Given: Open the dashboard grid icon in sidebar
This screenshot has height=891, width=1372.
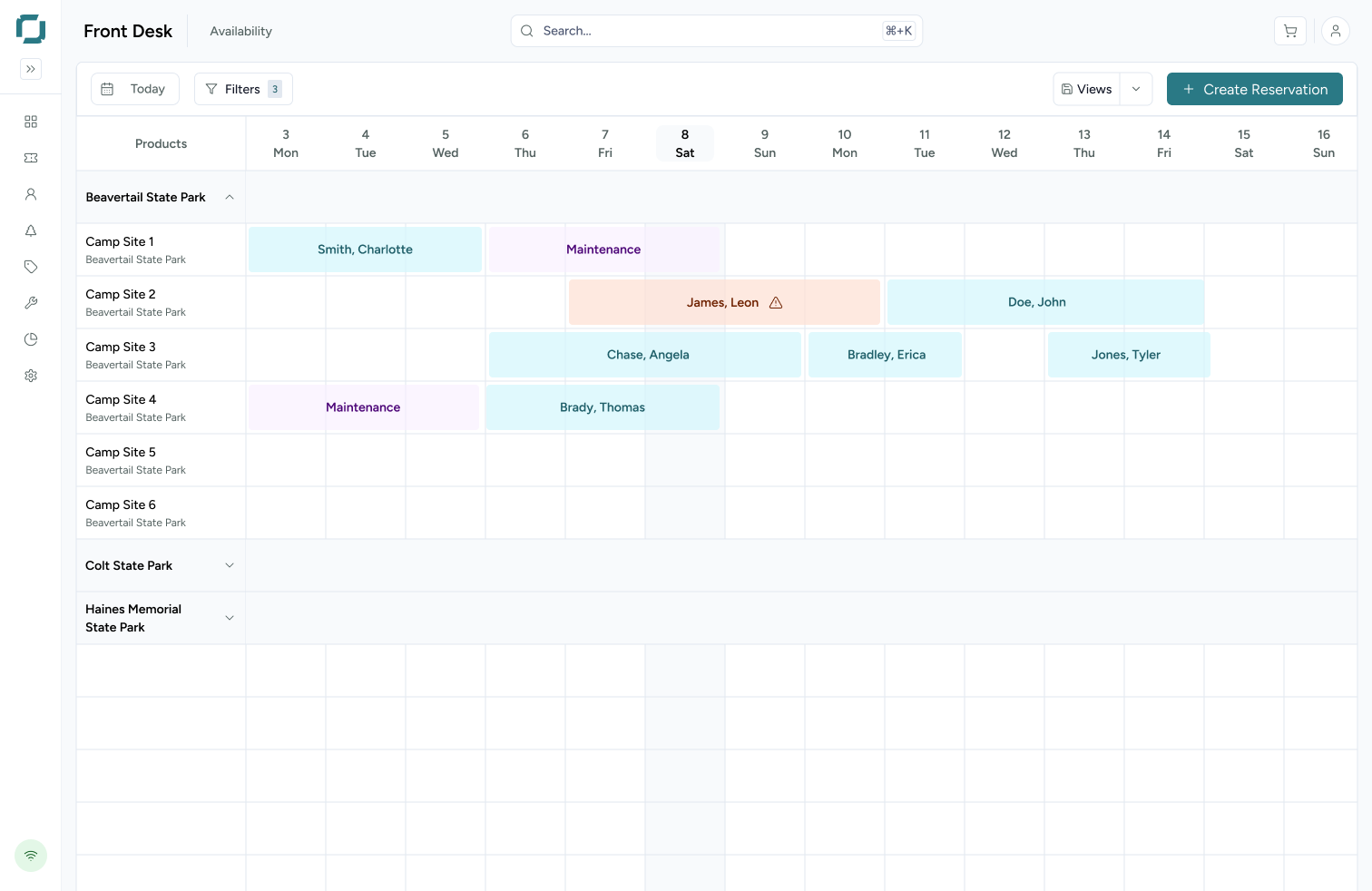Looking at the screenshot, I should pyautogui.click(x=31, y=122).
